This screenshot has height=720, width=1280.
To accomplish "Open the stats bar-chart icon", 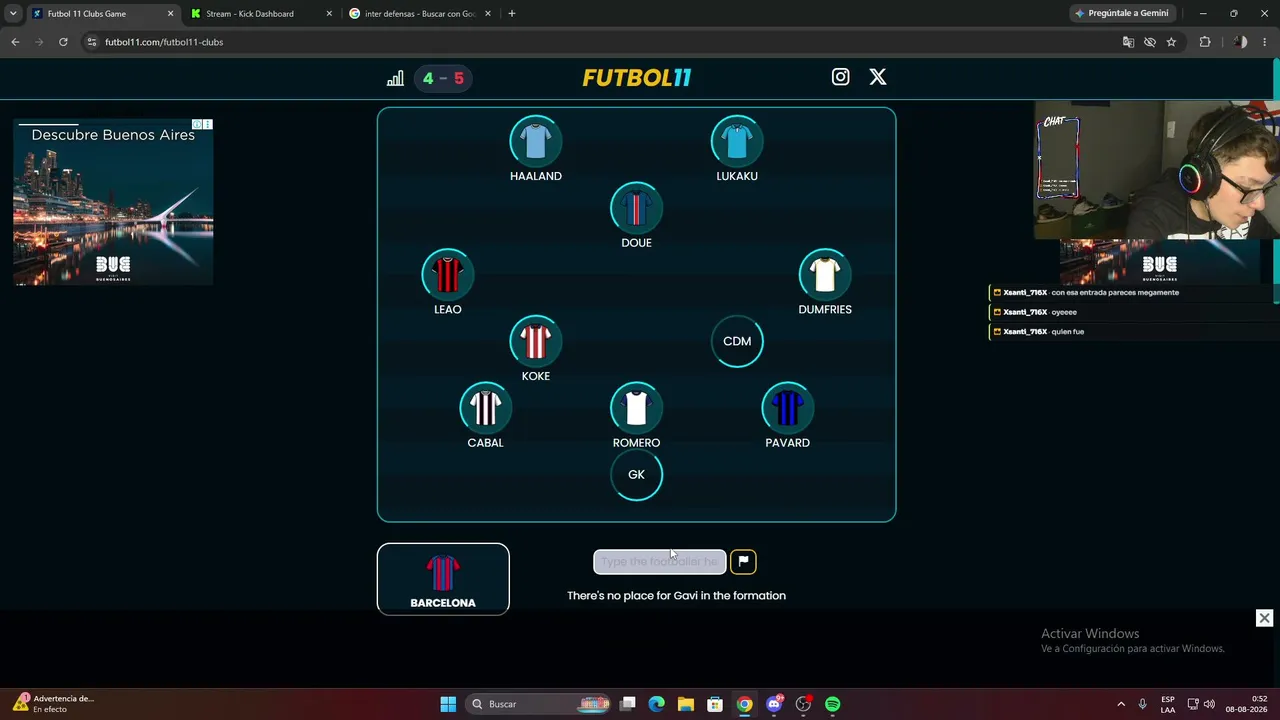I will click(395, 78).
